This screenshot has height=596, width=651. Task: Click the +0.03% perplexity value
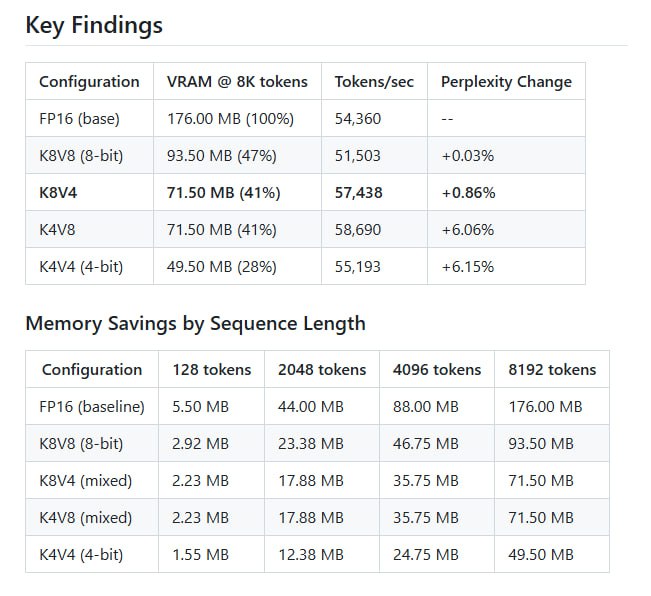pyautogui.click(x=467, y=156)
